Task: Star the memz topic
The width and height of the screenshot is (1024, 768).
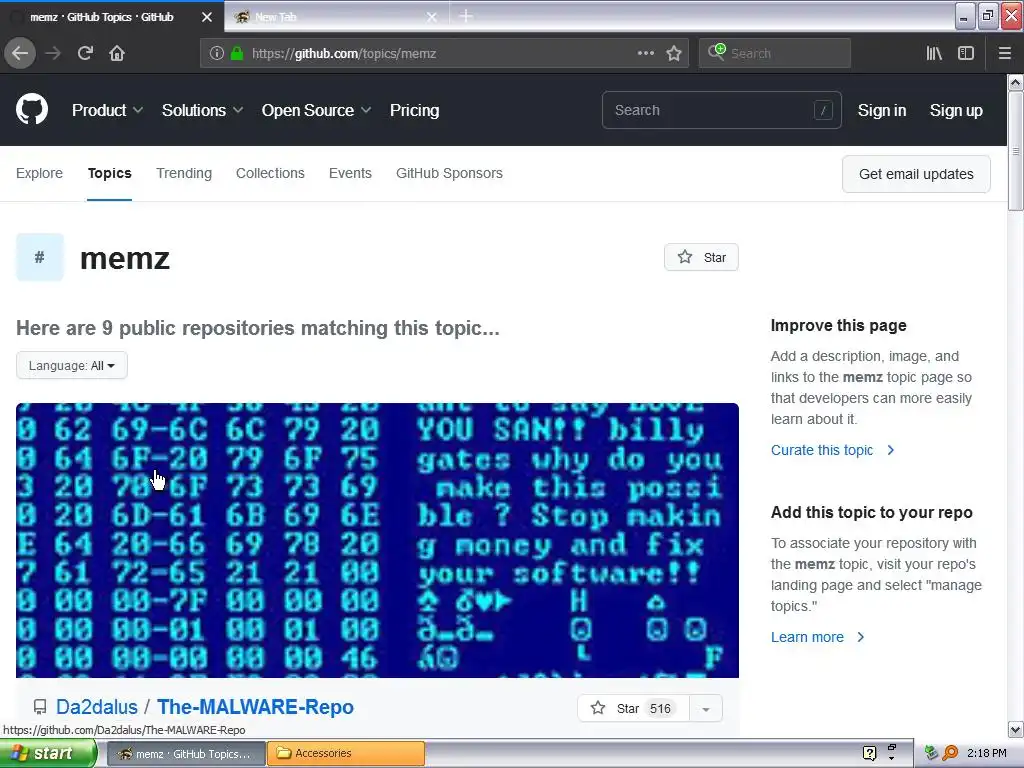Action: tap(701, 257)
